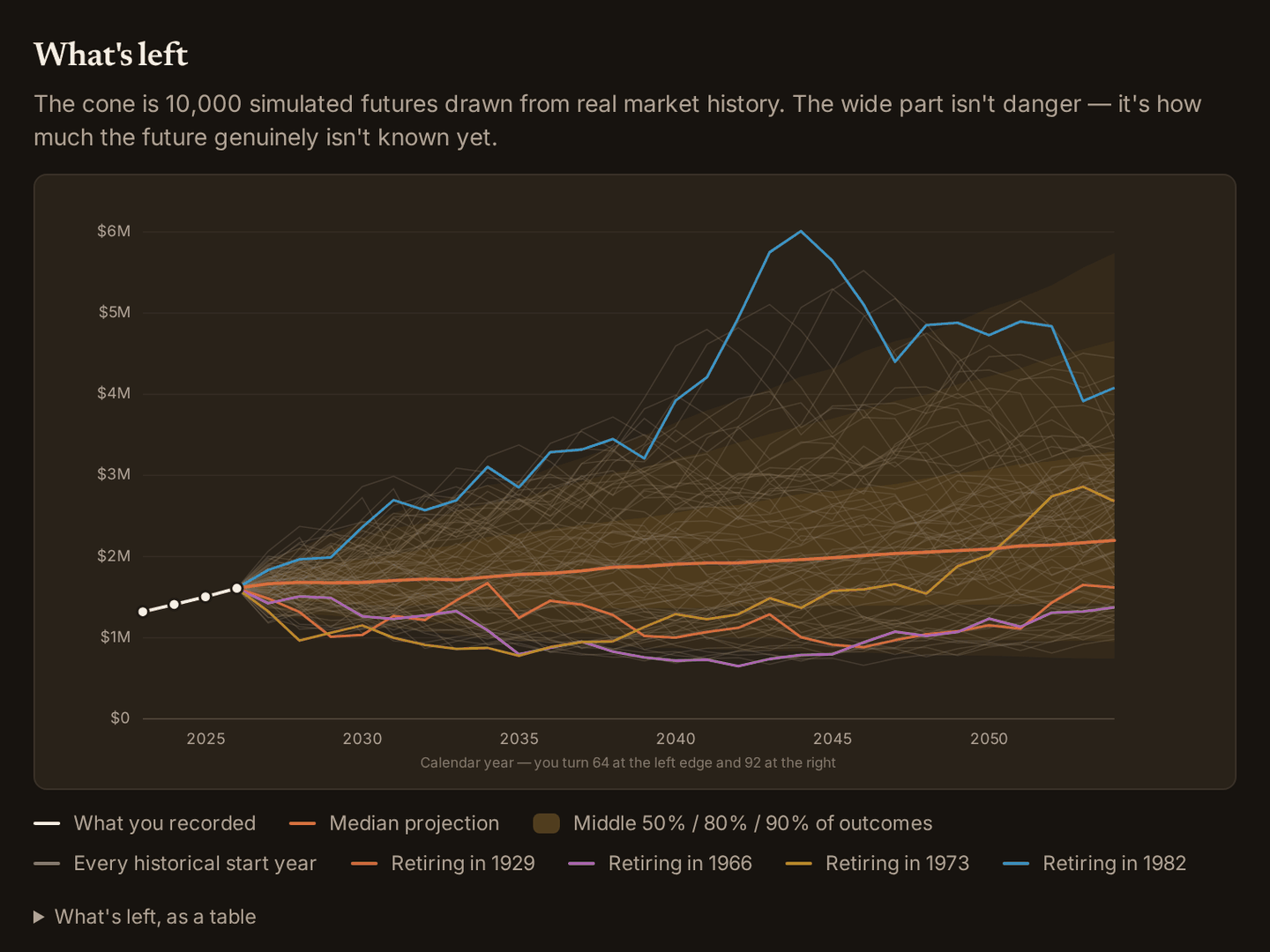
Task: Click the "Retiring in 1966" legend label
Action: click(680, 864)
